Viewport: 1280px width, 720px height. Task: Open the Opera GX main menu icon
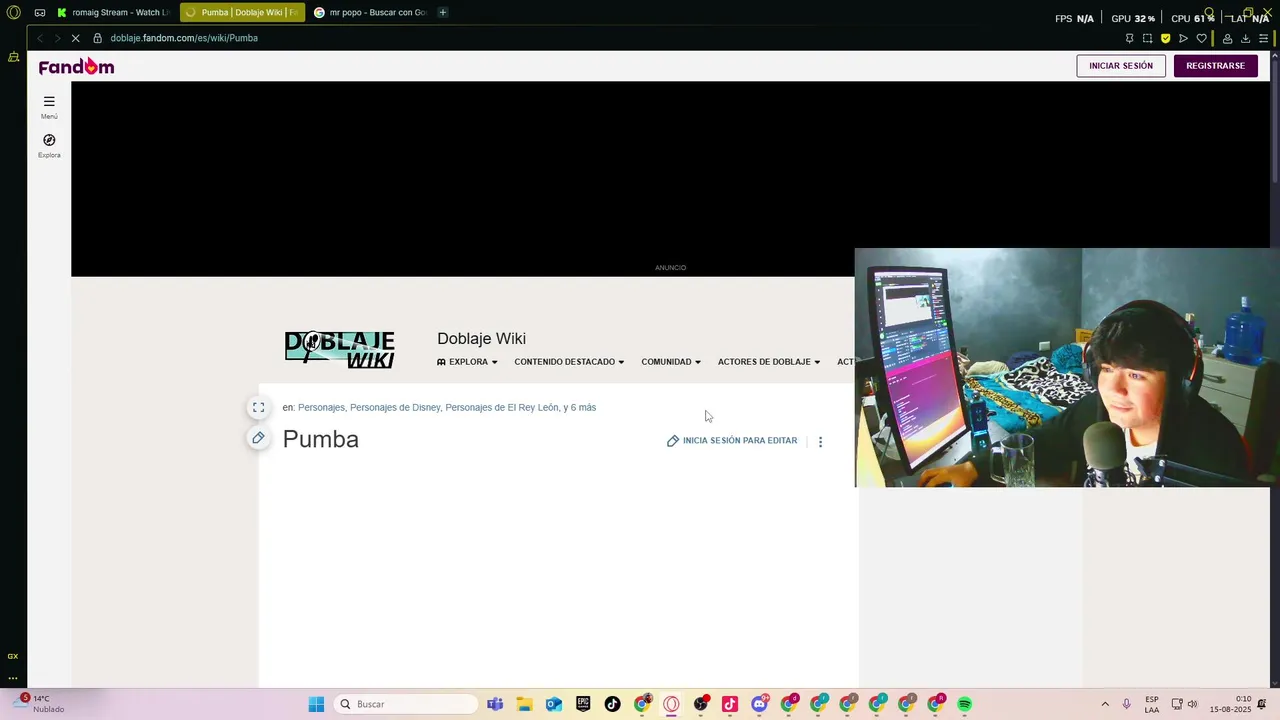pyautogui.click(x=13, y=13)
